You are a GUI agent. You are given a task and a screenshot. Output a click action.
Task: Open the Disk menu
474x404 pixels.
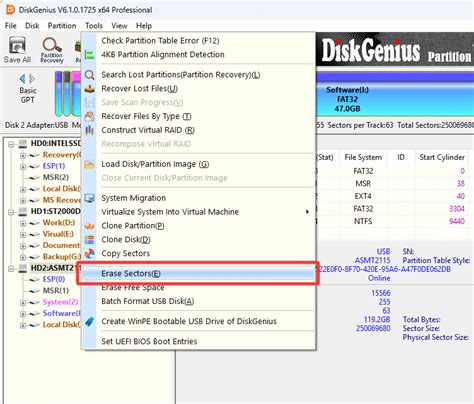click(32, 26)
